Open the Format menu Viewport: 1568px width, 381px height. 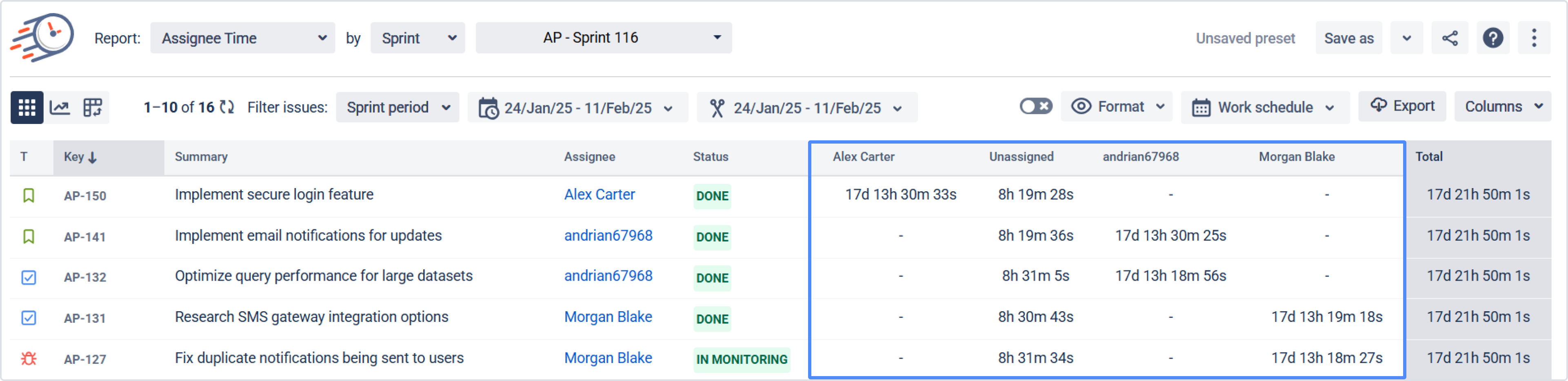[x=1117, y=107]
